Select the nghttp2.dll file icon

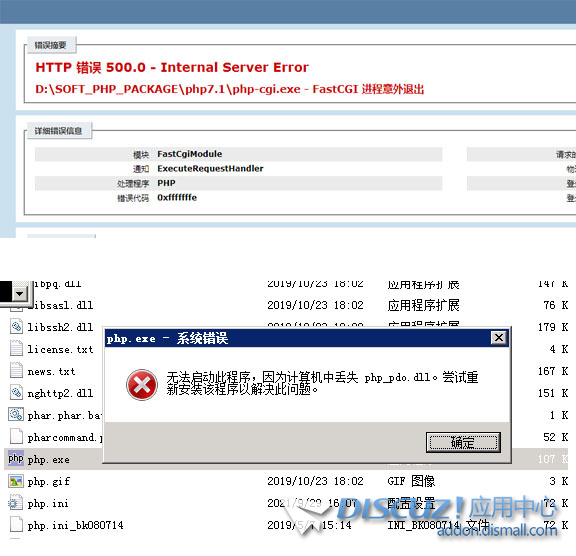pyautogui.click(x=16, y=393)
